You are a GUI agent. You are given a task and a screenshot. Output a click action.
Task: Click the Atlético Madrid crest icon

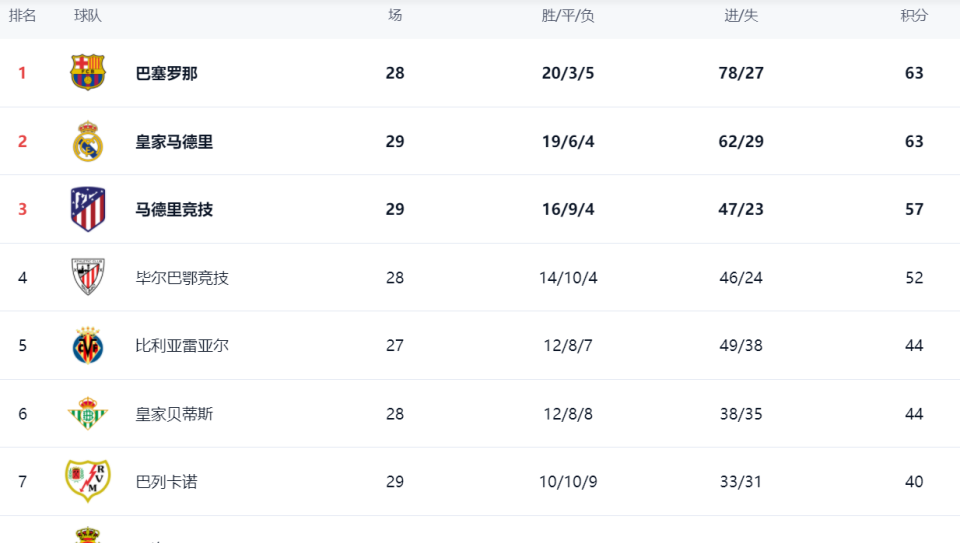pyautogui.click(x=88, y=209)
